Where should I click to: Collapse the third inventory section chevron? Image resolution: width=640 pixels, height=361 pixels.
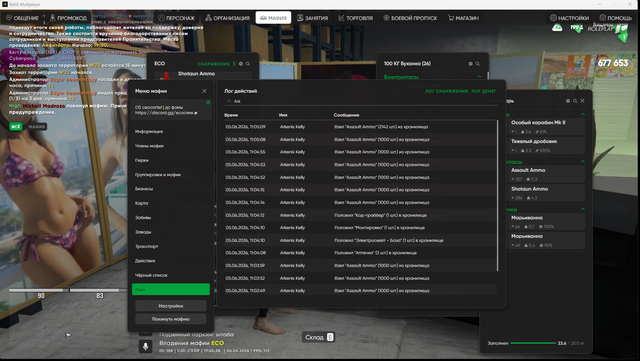[583, 209]
